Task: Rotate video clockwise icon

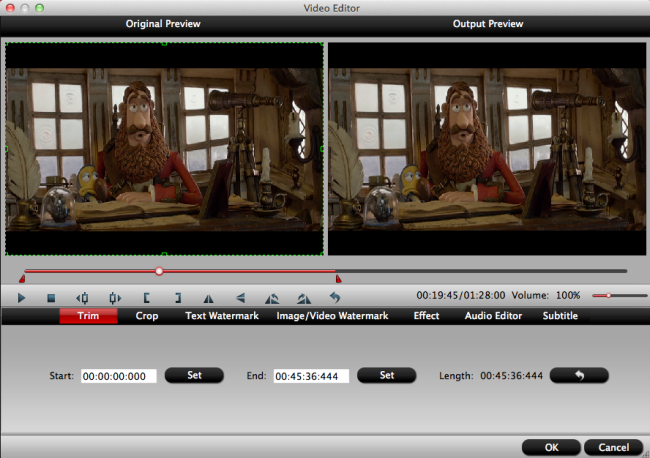Action: [304, 298]
